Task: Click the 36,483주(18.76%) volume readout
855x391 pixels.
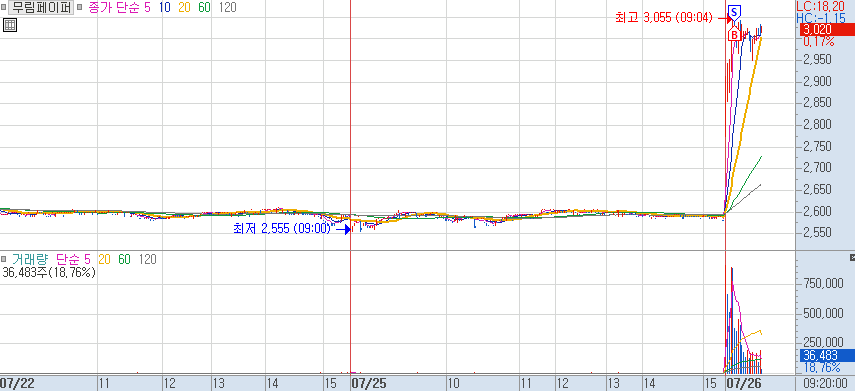Action: 49,272
